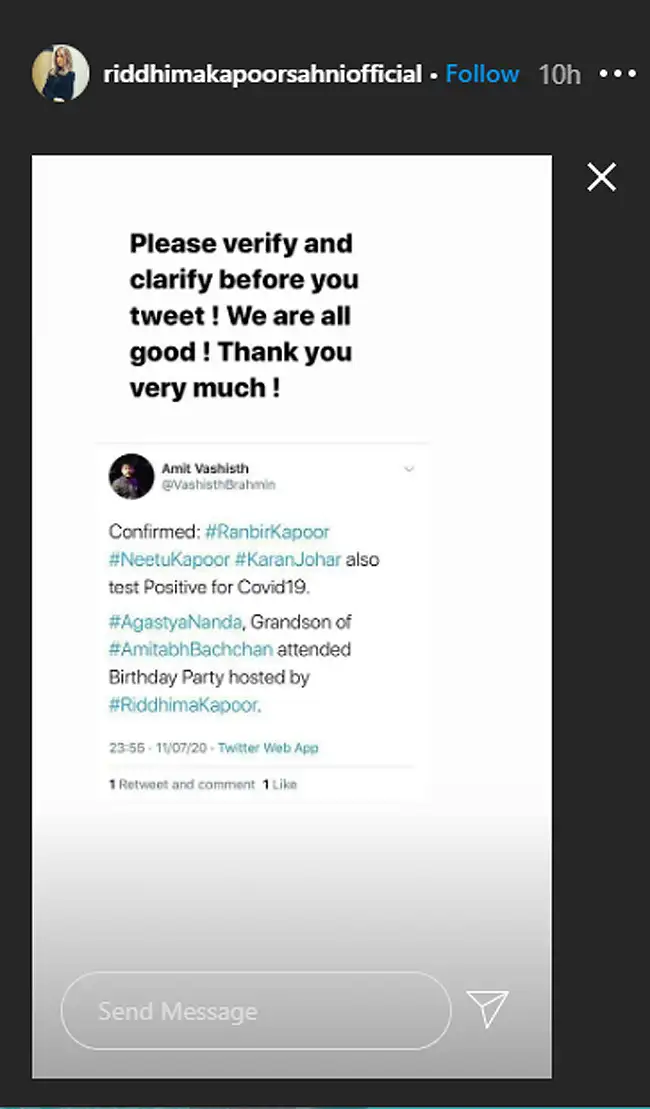Open the #NeetuKapoor hashtag

[x=168, y=559]
